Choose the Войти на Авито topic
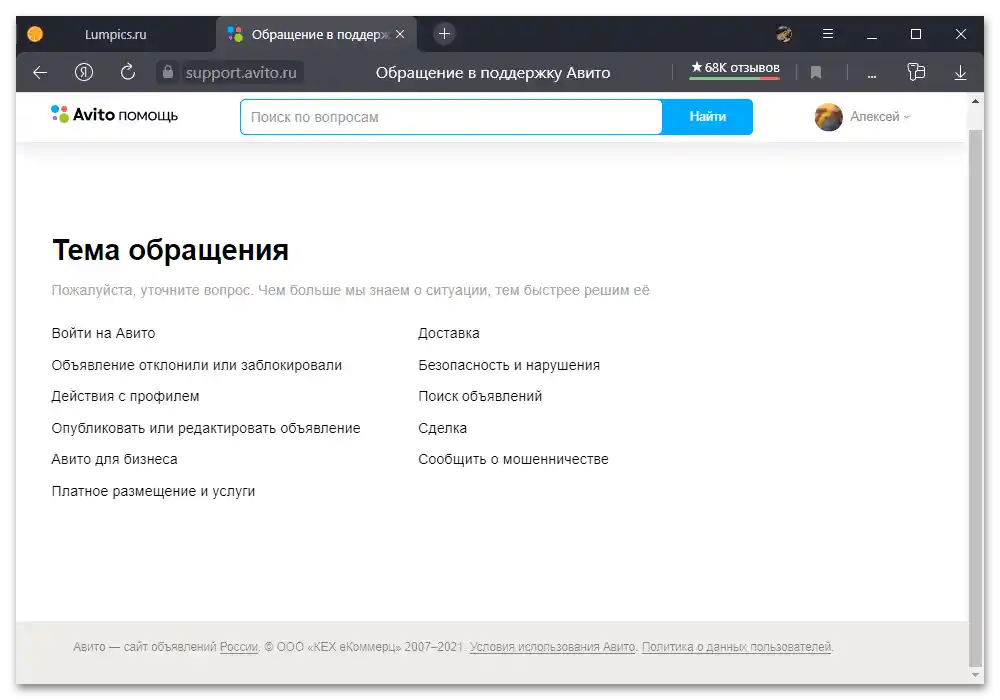The width and height of the screenshot is (1000, 700). pos(103,333)
